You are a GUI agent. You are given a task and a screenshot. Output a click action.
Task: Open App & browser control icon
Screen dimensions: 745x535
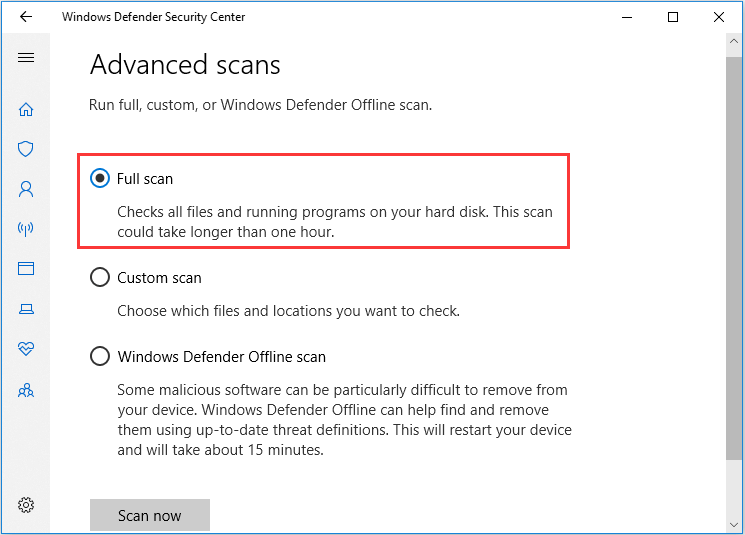point(26,268)
